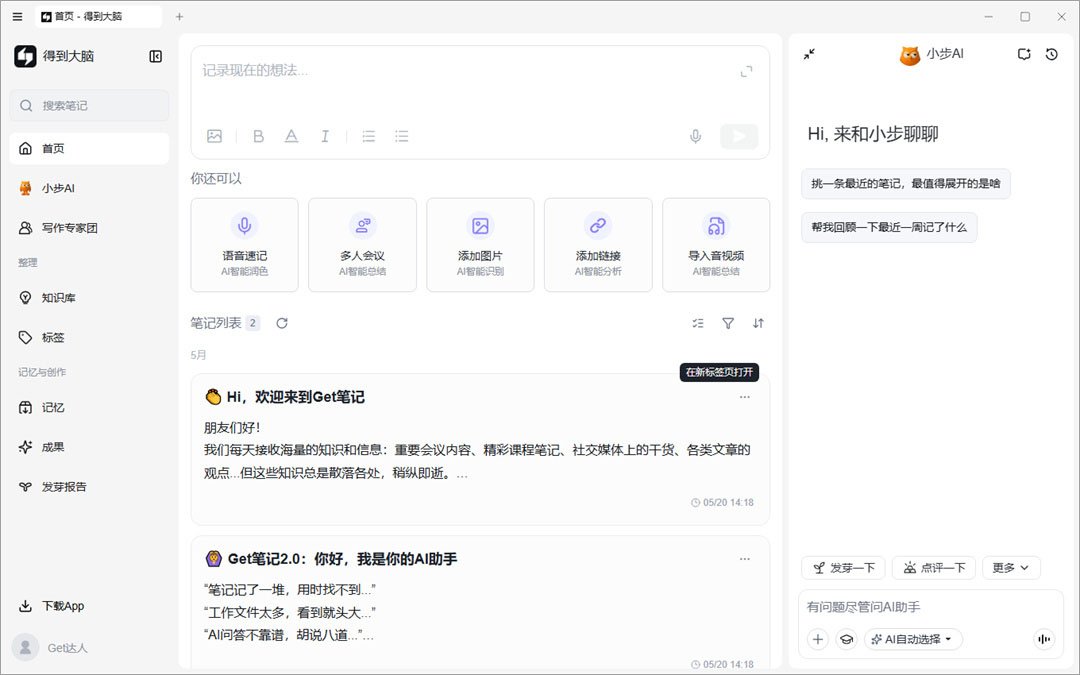This screenshot has height=675, width=1080.
Task: Select suggestion 帮我回顾一下最近一周记了什么
Action: point(889,227)
